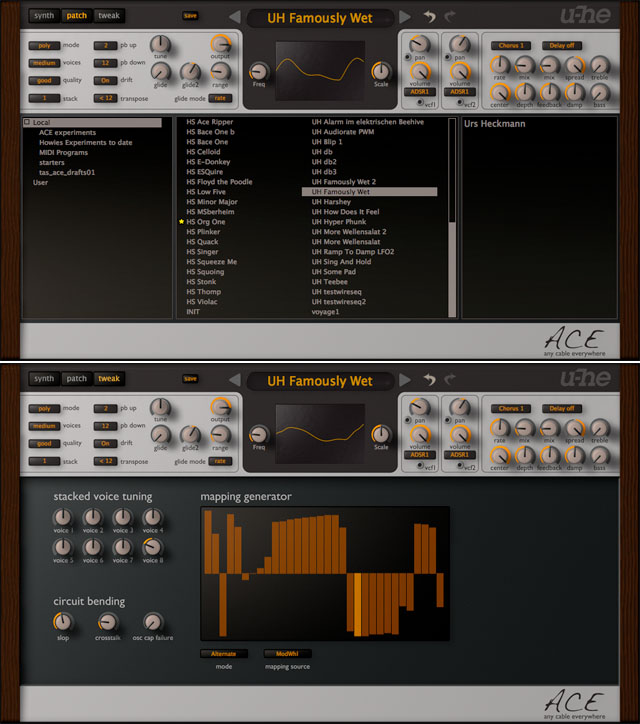The image size is (640, 724).
Task: Open transpose <12 selector in tweak view
Action: 105,461
